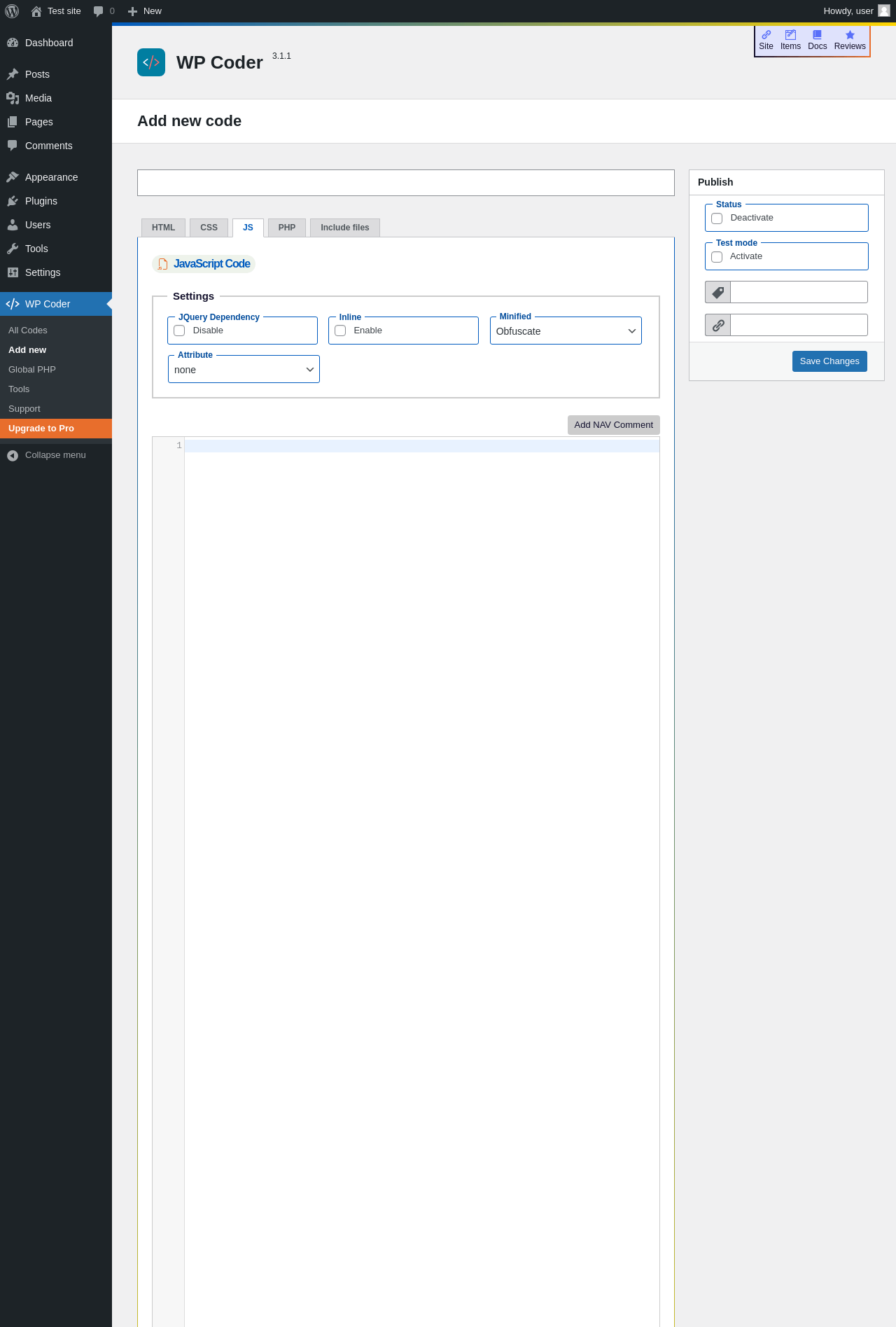The image size is (896, 1327).
Task: Click the version text 3.1.1
Action: (281, 56)
